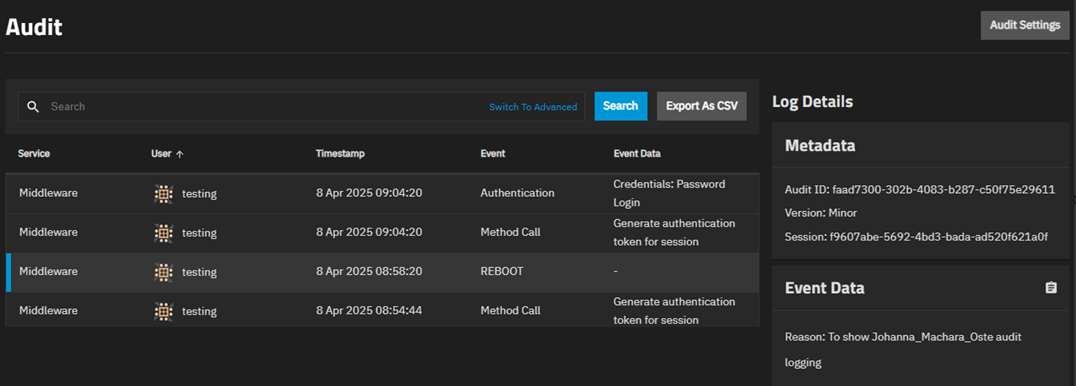This screenshot has height=386, width=1076.
Task: Click the blue Search button
Action: click(x=620, y=106)
